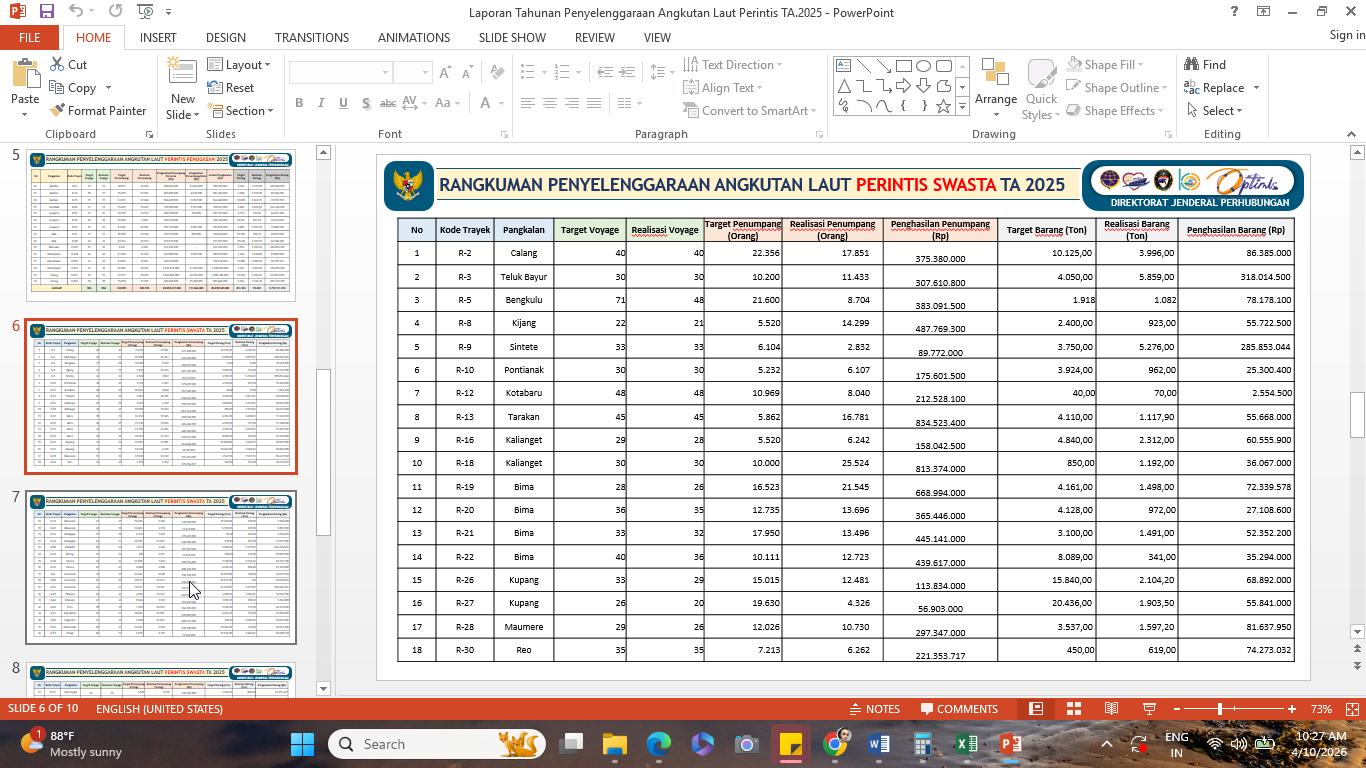1366x768 pixels.
Task: Open font name combo box
Action: click(341, 72)
